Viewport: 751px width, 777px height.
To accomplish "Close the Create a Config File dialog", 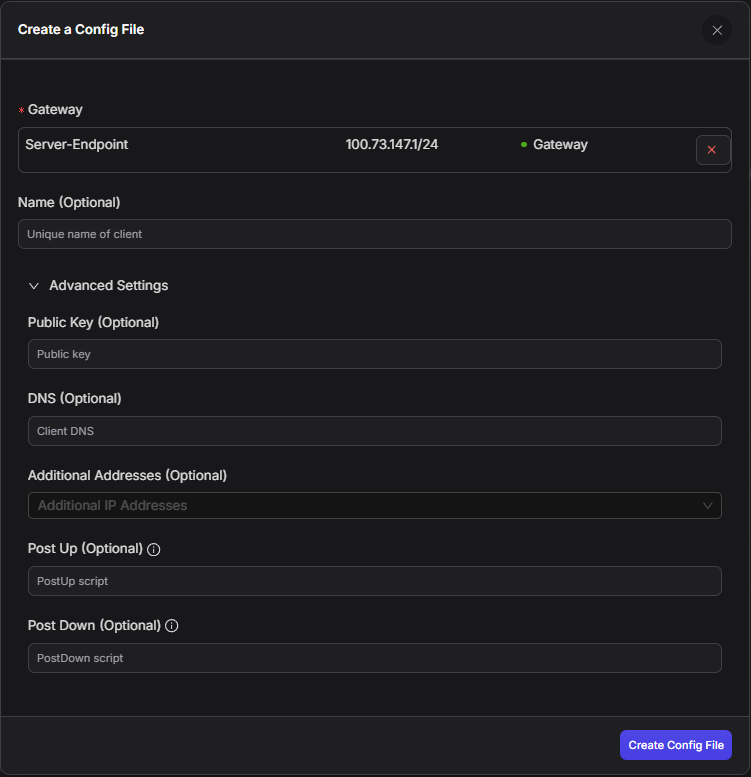I will click(x=716, y=30).
